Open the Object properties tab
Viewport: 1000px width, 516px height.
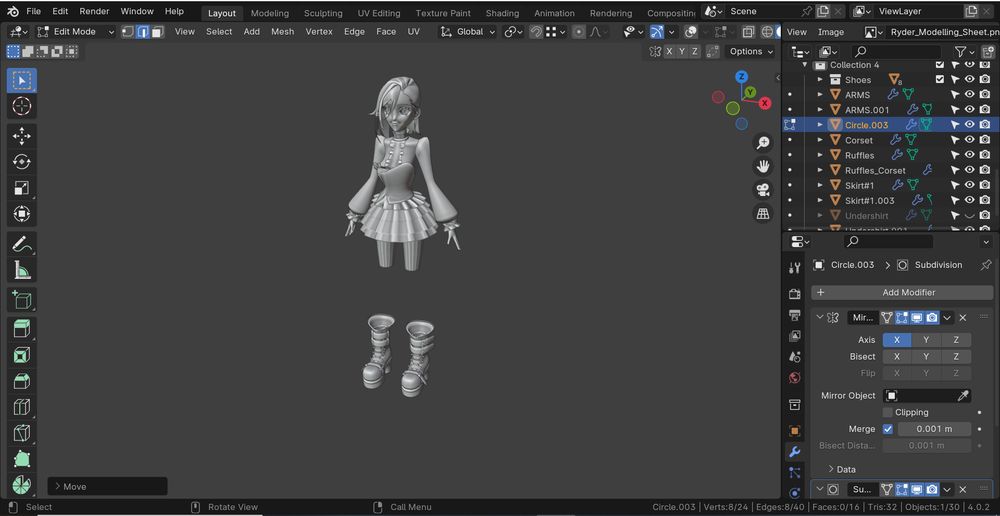[795, 431]
